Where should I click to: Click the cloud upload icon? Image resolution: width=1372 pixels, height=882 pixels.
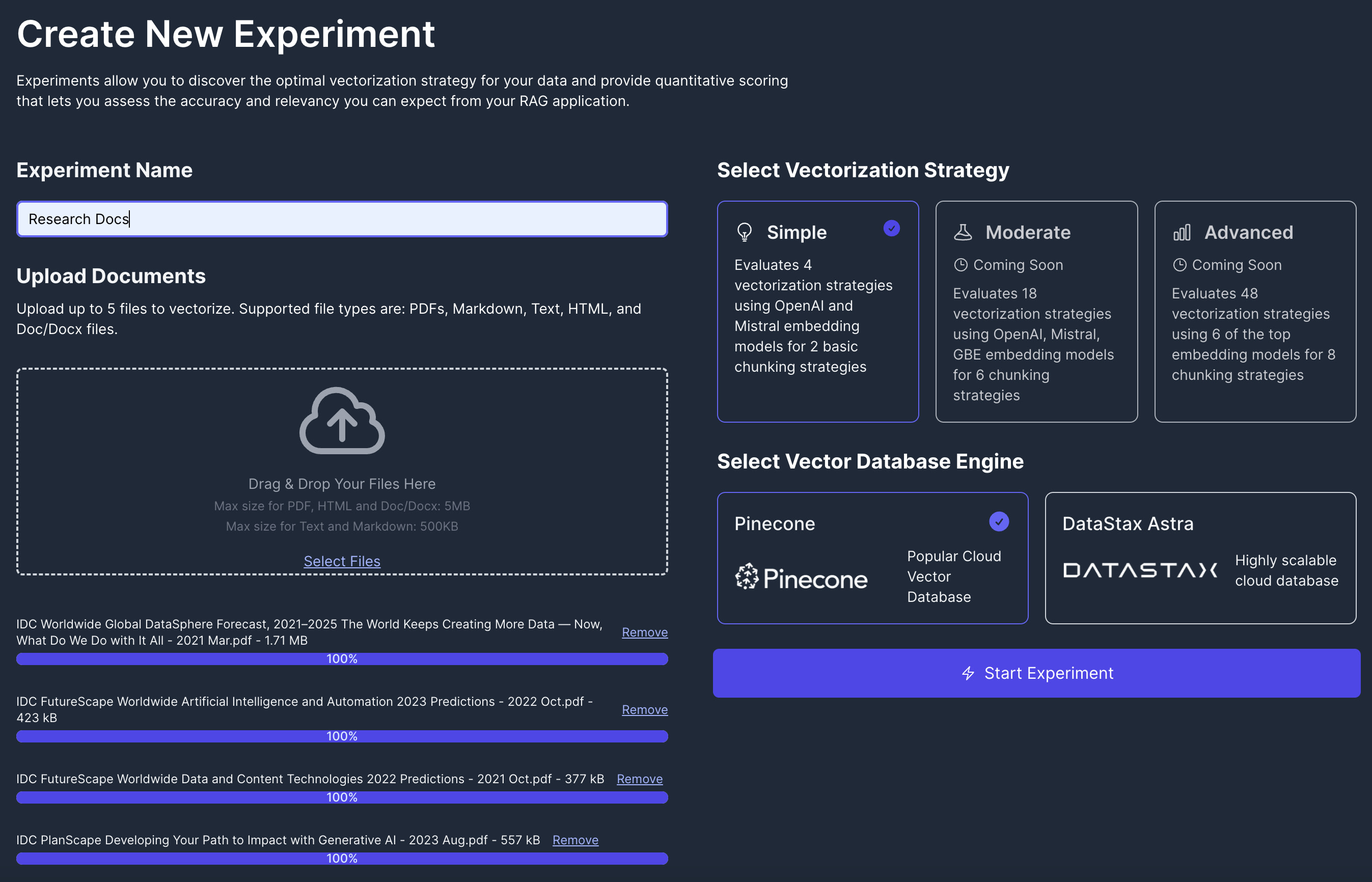click(342, 421)
